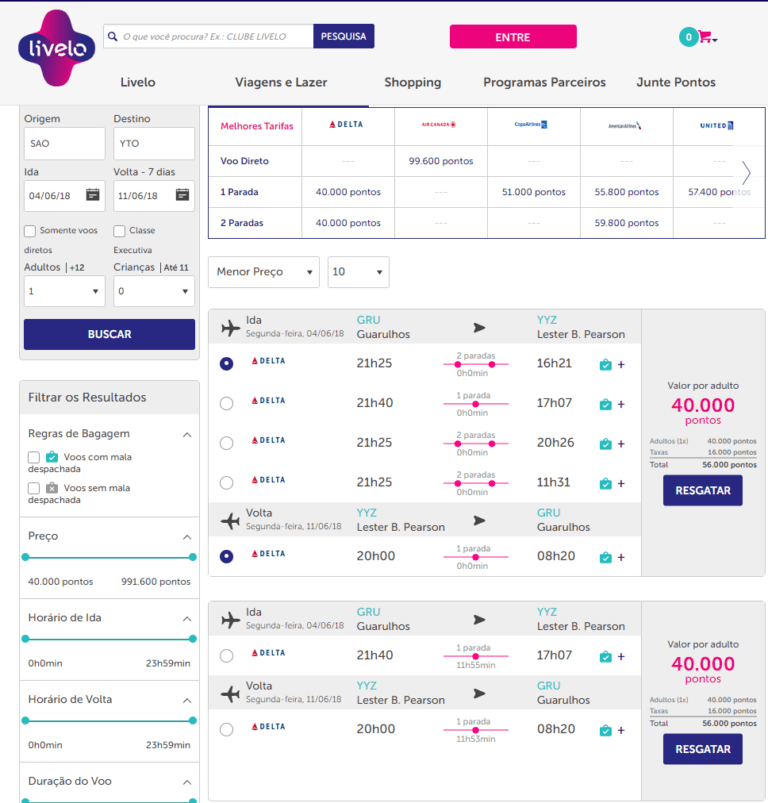
Task: Select the 21h40 Delta departure radio
Action: click(x=226, y=403)
